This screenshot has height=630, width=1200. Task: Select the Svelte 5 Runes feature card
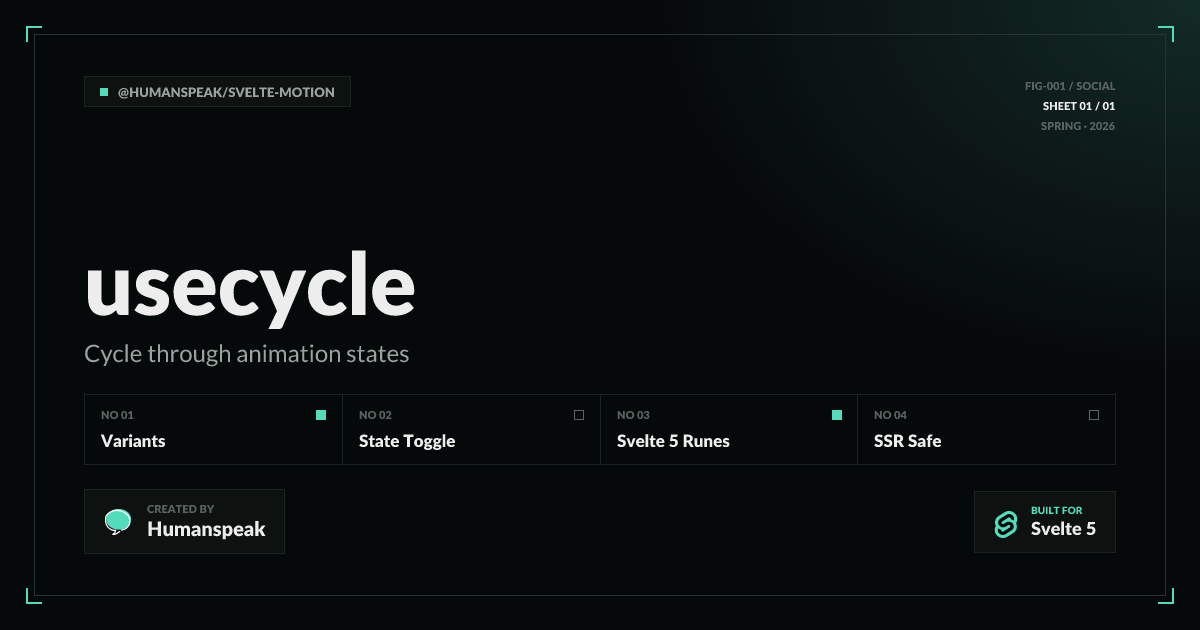point(729,430)
